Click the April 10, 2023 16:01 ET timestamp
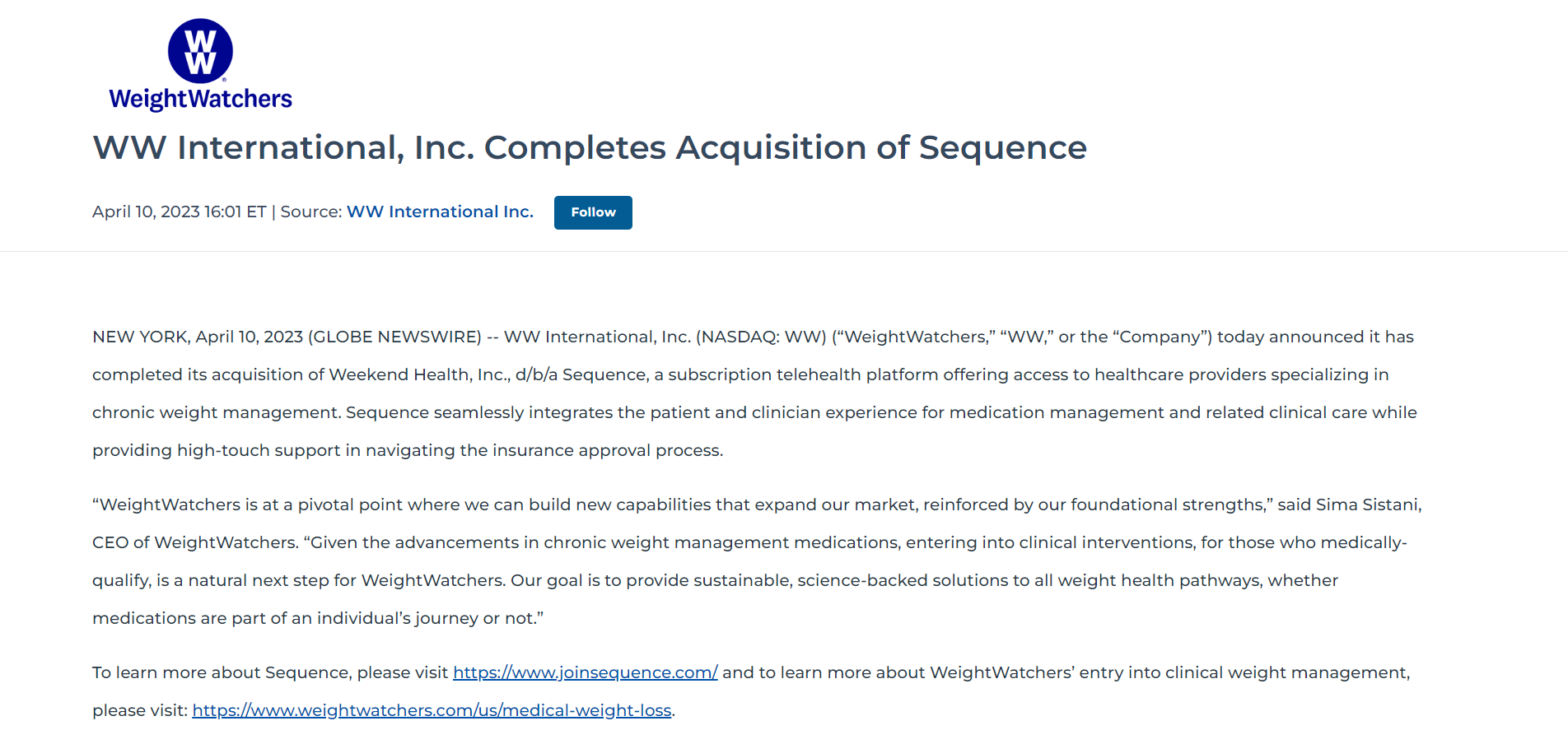The height and width of the screenshot is (744, 1568). click(x=180, y=212)
